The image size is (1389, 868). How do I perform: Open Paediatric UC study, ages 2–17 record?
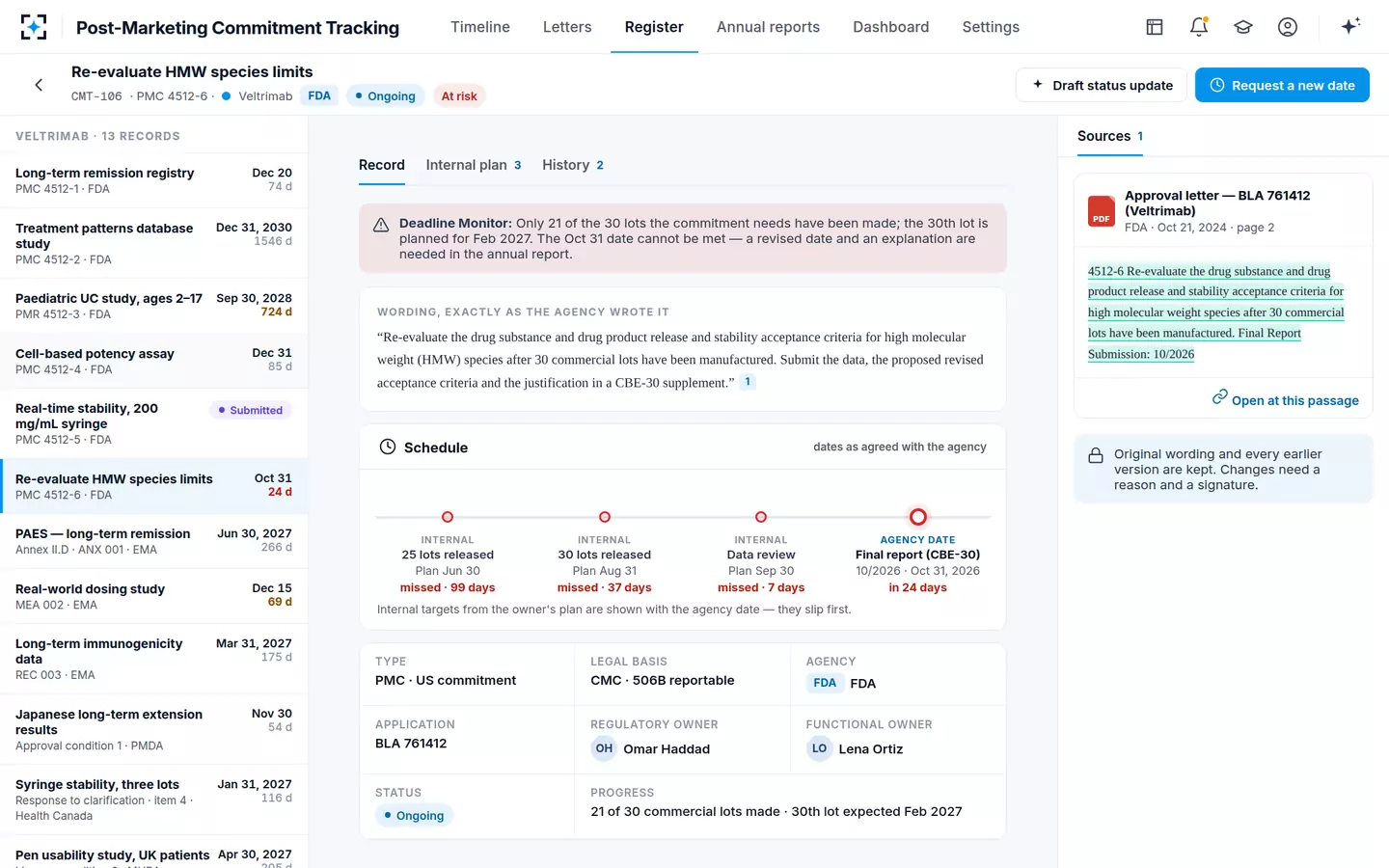(154, 306)
